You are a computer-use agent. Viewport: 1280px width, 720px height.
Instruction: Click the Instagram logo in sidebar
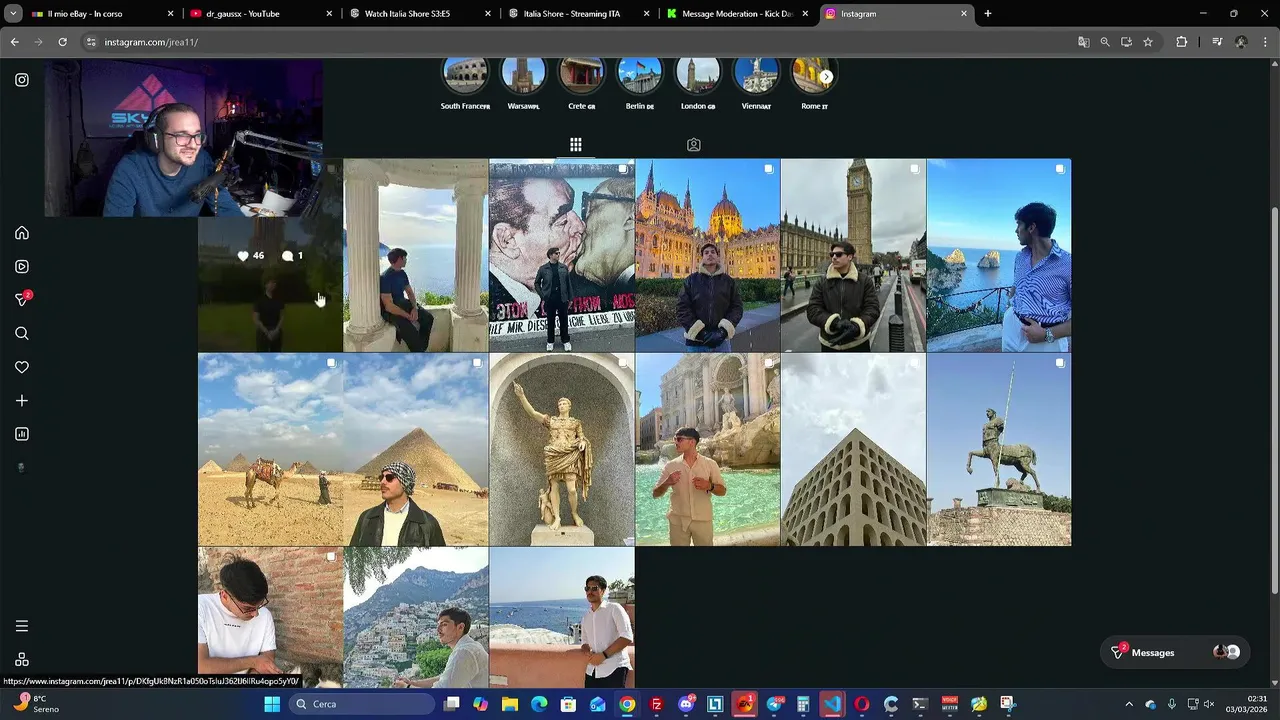click(22, 80)
